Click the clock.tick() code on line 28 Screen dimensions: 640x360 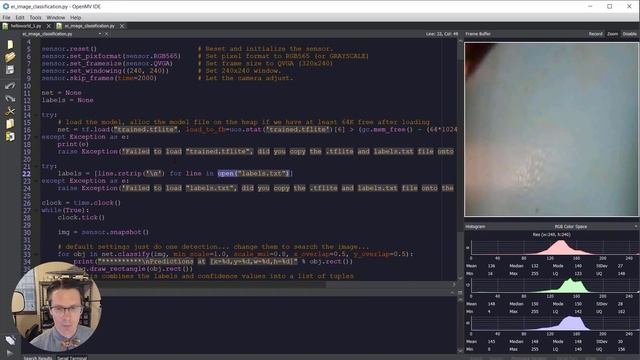81,218
